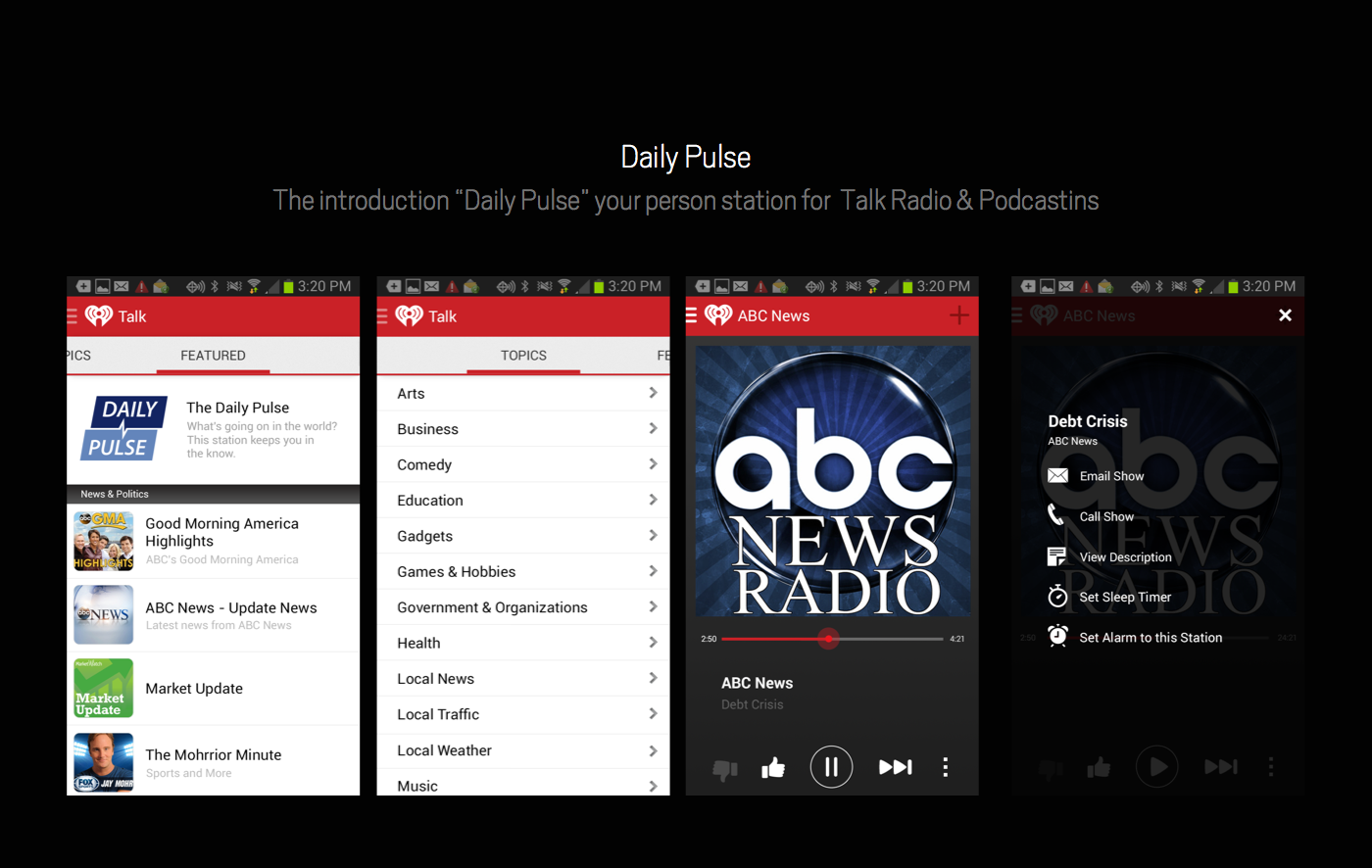
Task: Switch to partially visible PICS tab
Action: (78, 356)
